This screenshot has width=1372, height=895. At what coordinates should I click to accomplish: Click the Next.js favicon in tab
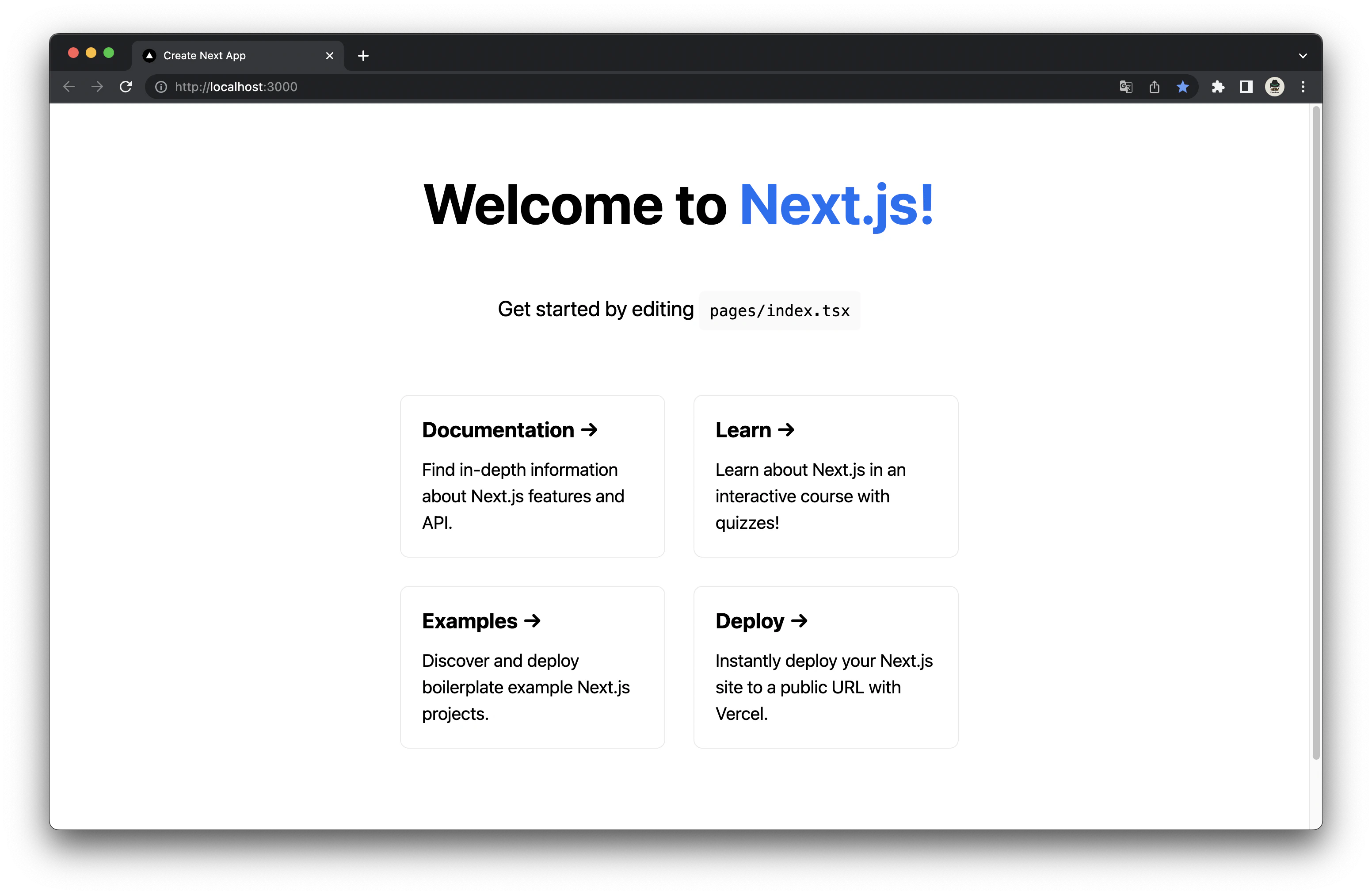pos(149,56)
